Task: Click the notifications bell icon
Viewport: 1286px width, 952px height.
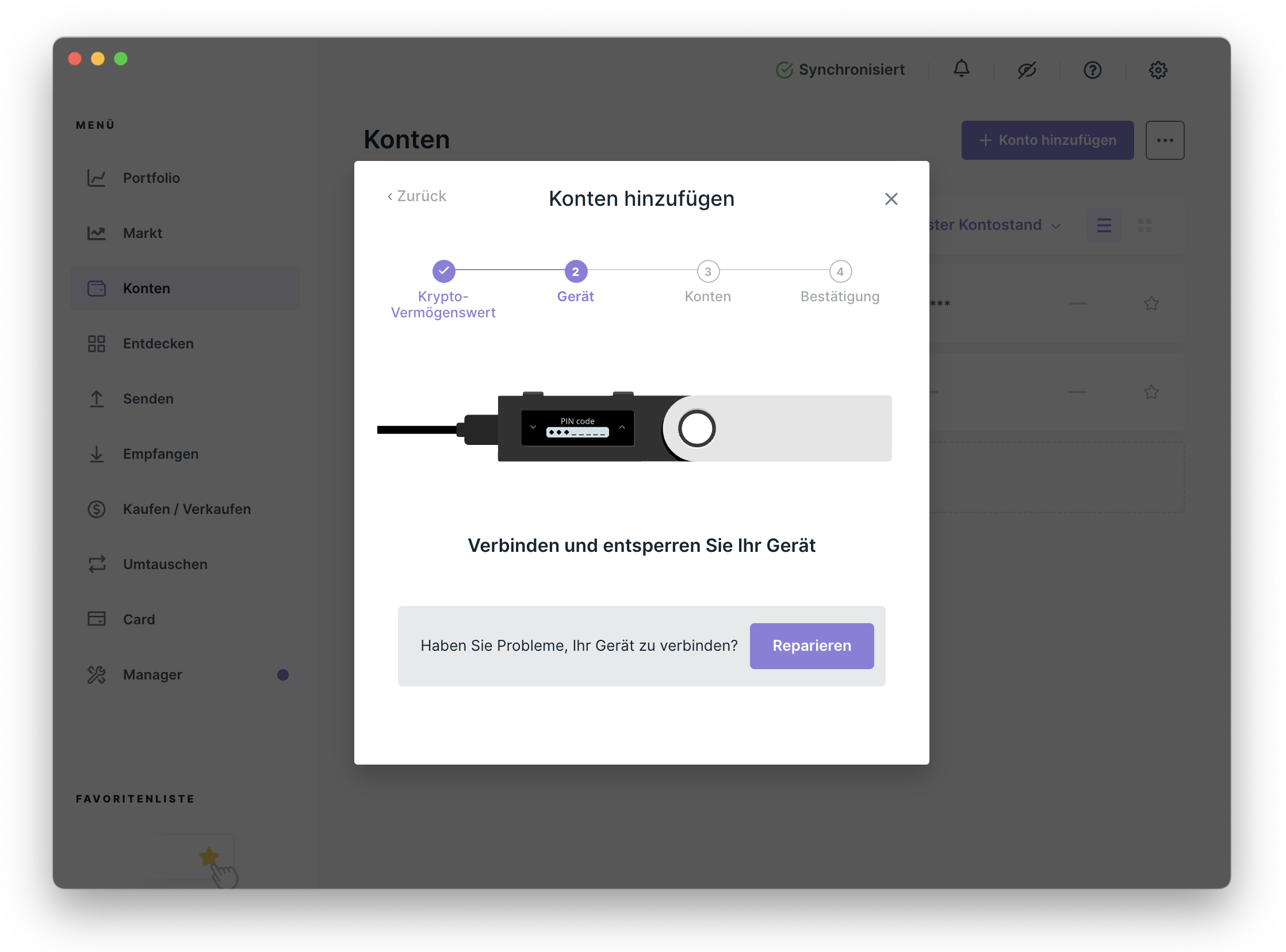Action: 961,69
